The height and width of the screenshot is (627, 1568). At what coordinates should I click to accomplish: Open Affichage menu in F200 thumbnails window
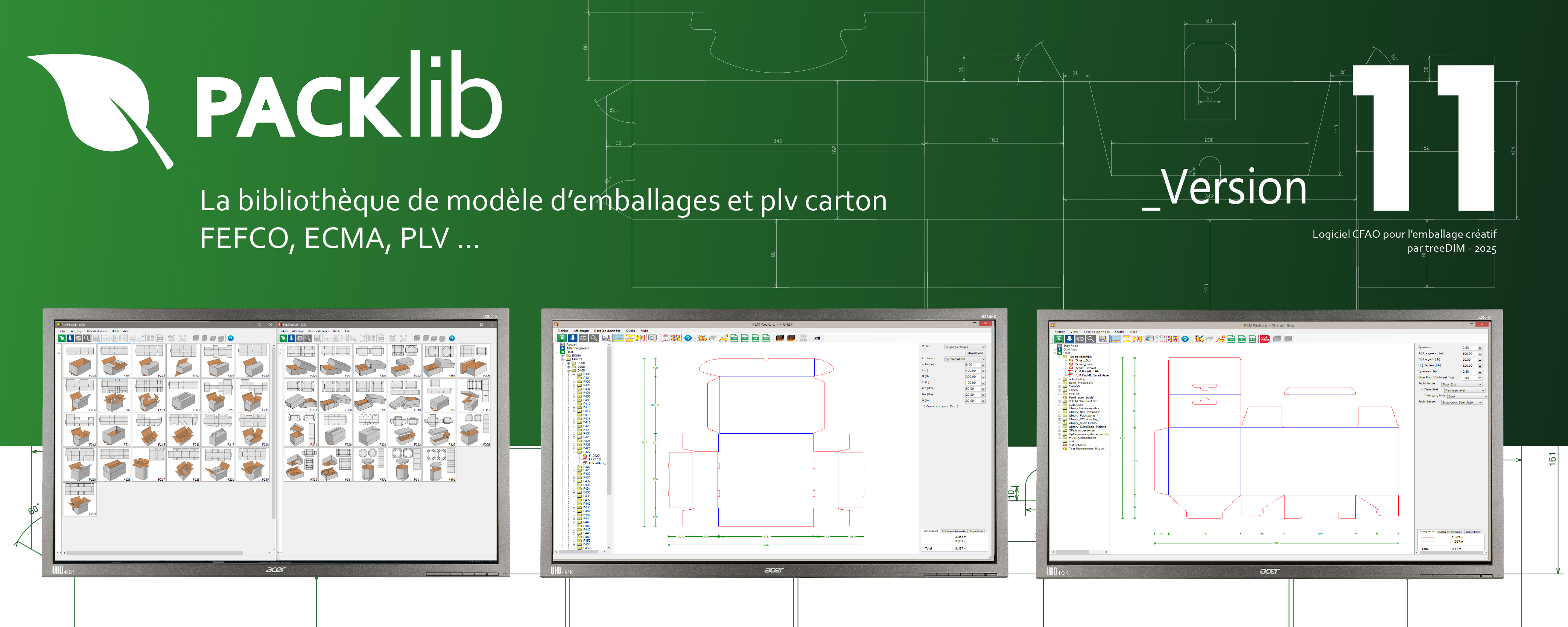[x=77, y=331]
